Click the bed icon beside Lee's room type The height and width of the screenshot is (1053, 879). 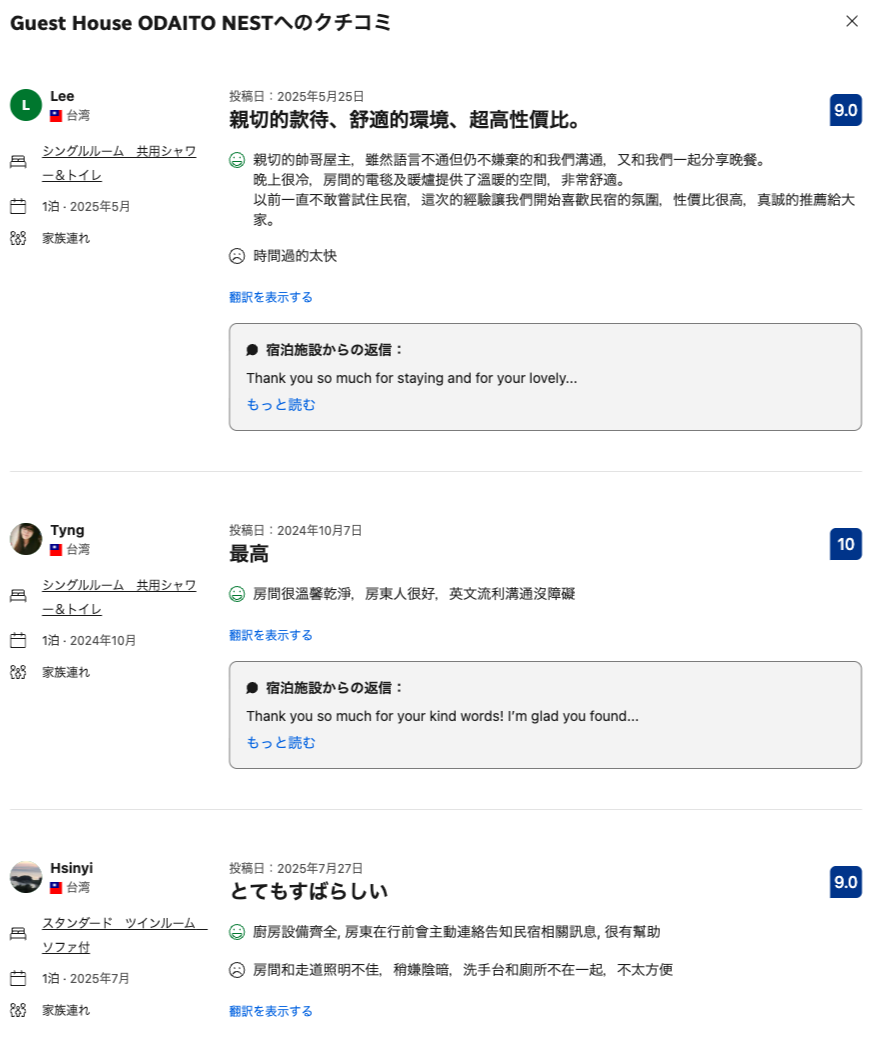coord(18,162)
